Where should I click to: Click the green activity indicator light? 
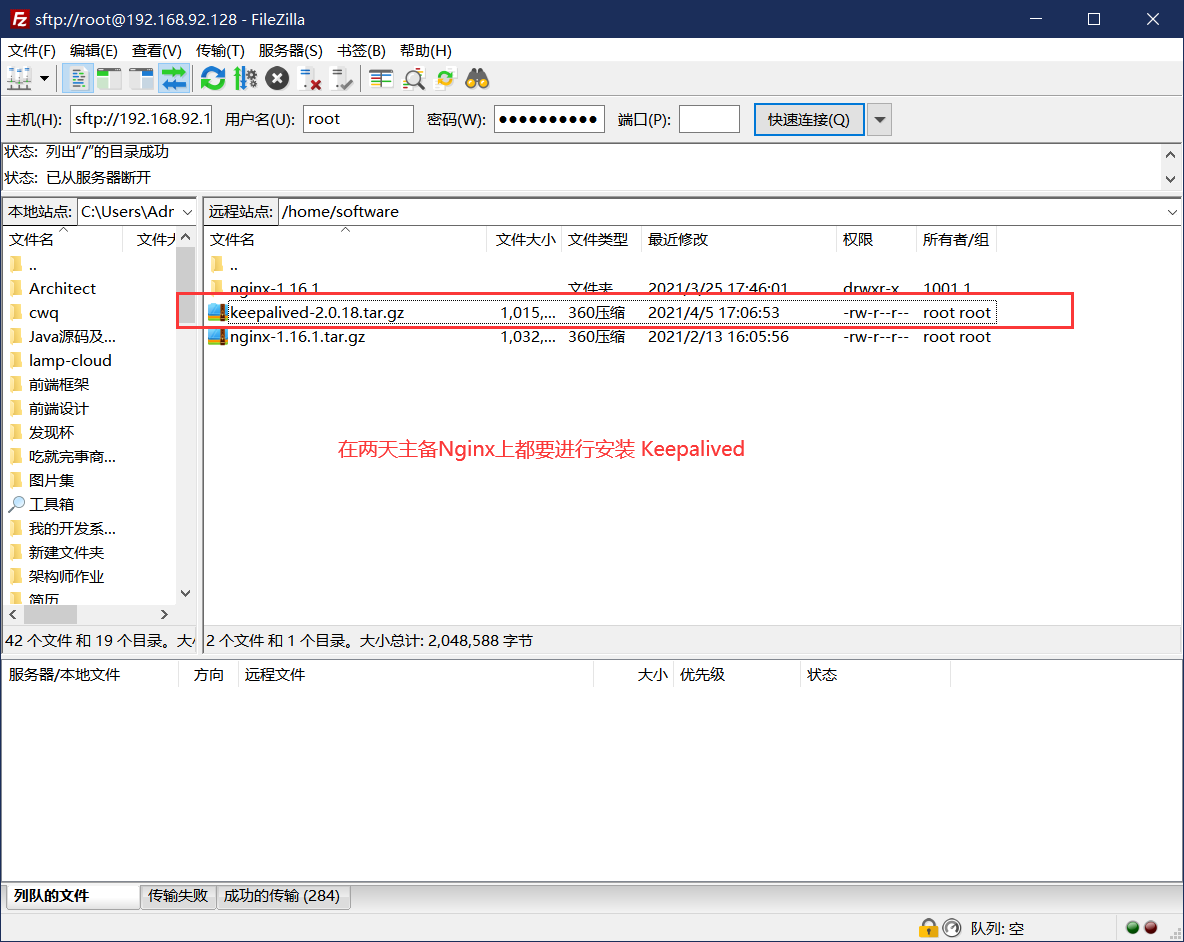point(1133,928)
